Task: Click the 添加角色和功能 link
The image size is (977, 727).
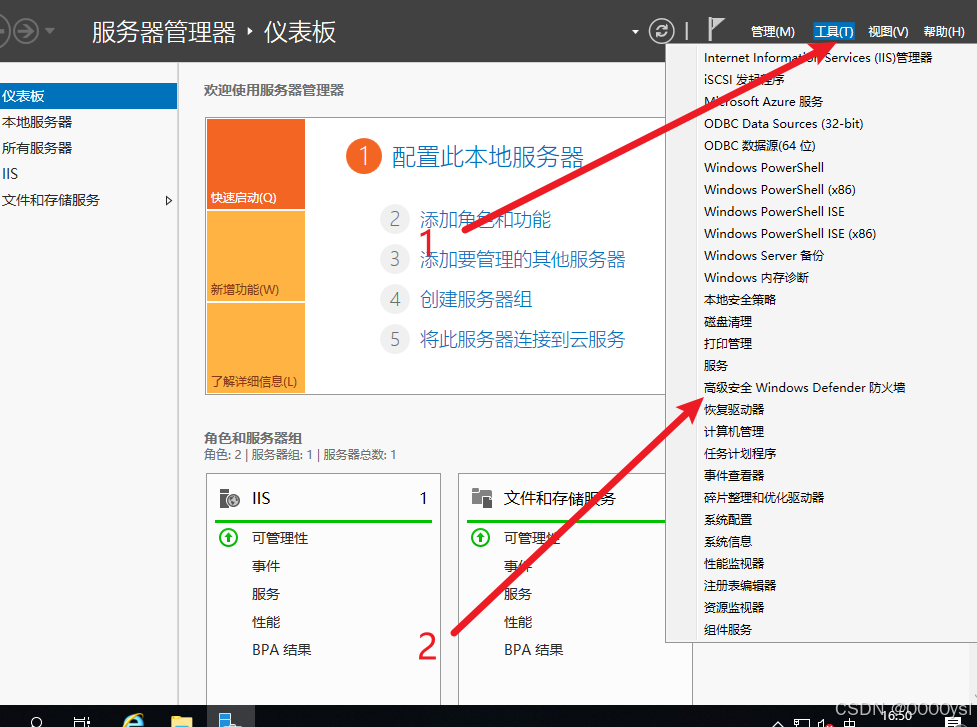Action: [x=485, y=219]
